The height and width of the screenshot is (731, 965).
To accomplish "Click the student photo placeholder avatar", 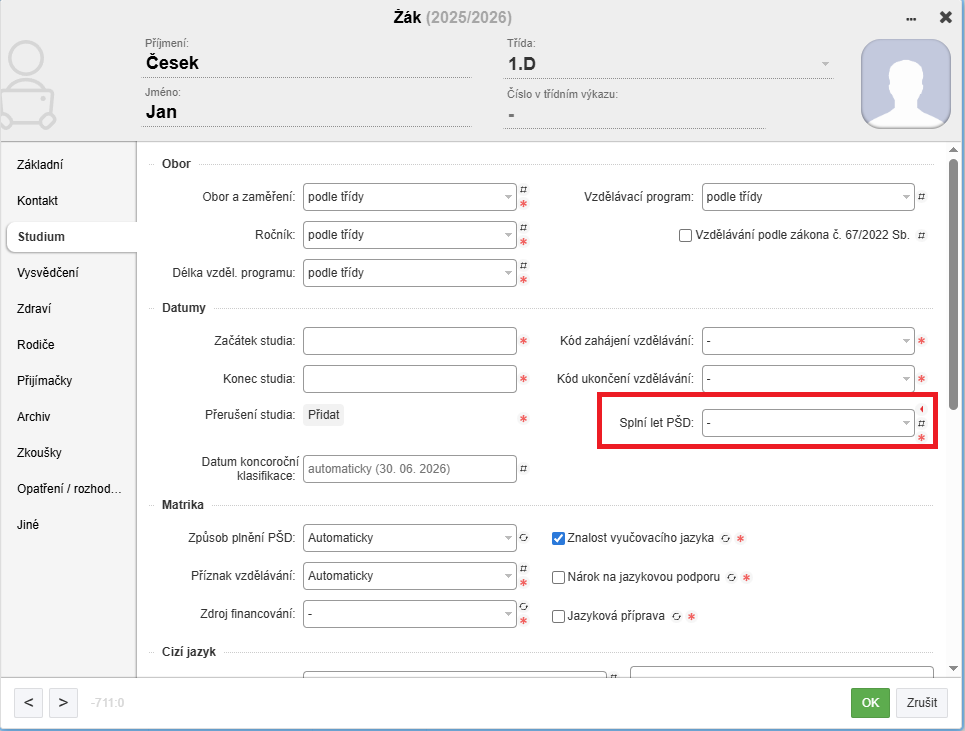I will point(905,85).
